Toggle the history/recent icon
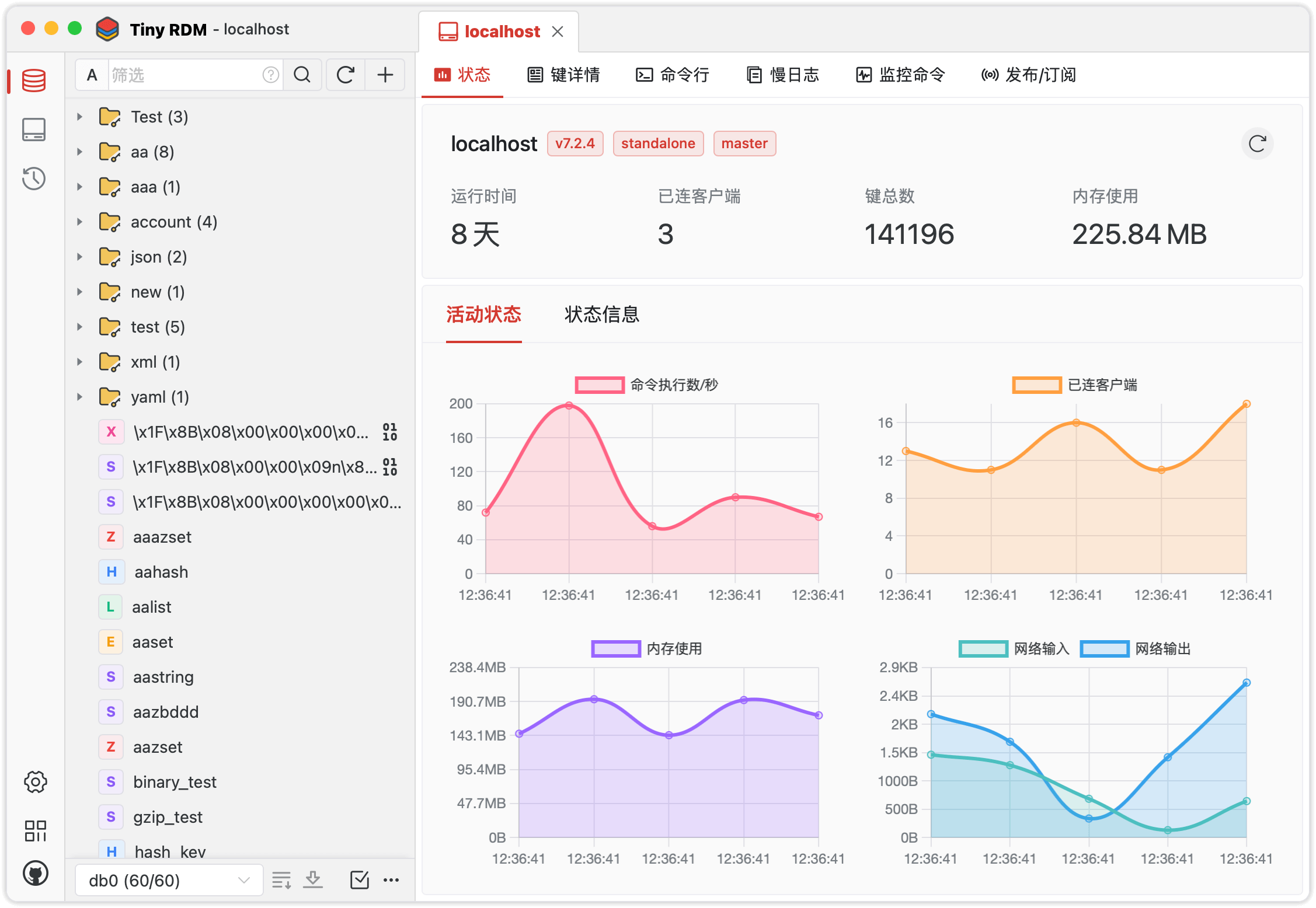Screen dimensions: 1316x908 (33, 175)
